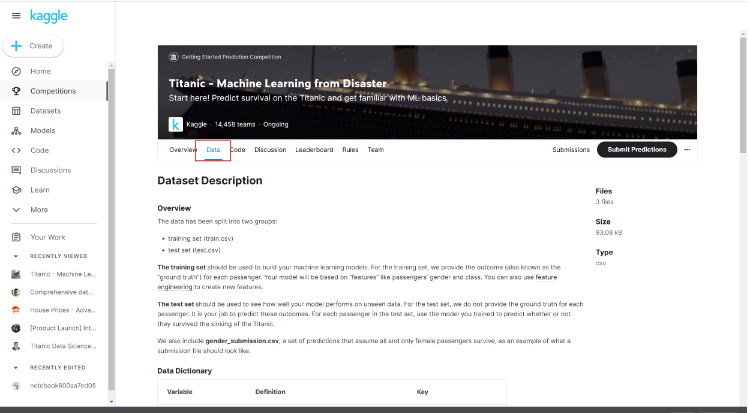Click the 'Dataset Description' heading

click(x=210, y=180)
